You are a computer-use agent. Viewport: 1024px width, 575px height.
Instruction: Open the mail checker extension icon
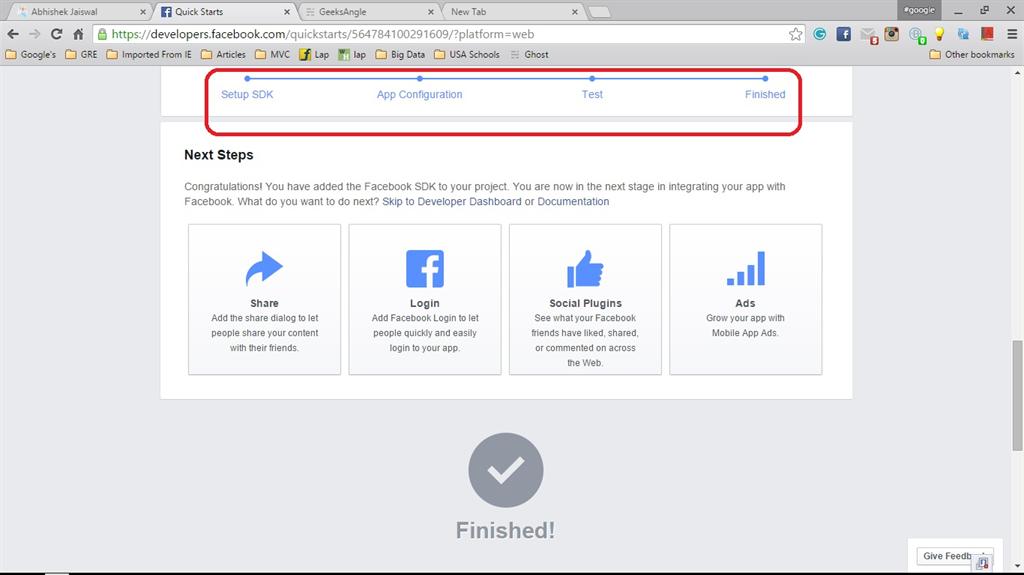pos(868,35)
